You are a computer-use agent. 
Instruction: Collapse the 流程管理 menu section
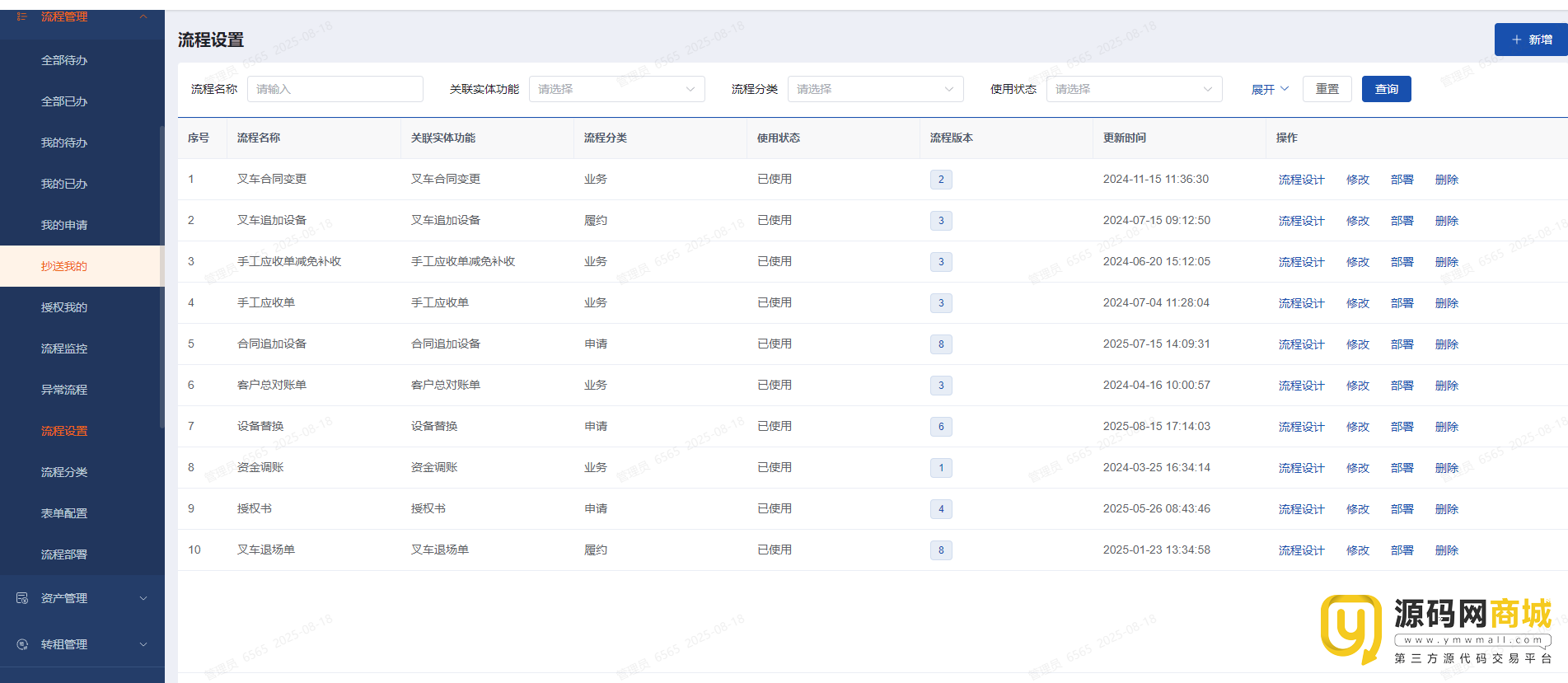pos(143,16)
